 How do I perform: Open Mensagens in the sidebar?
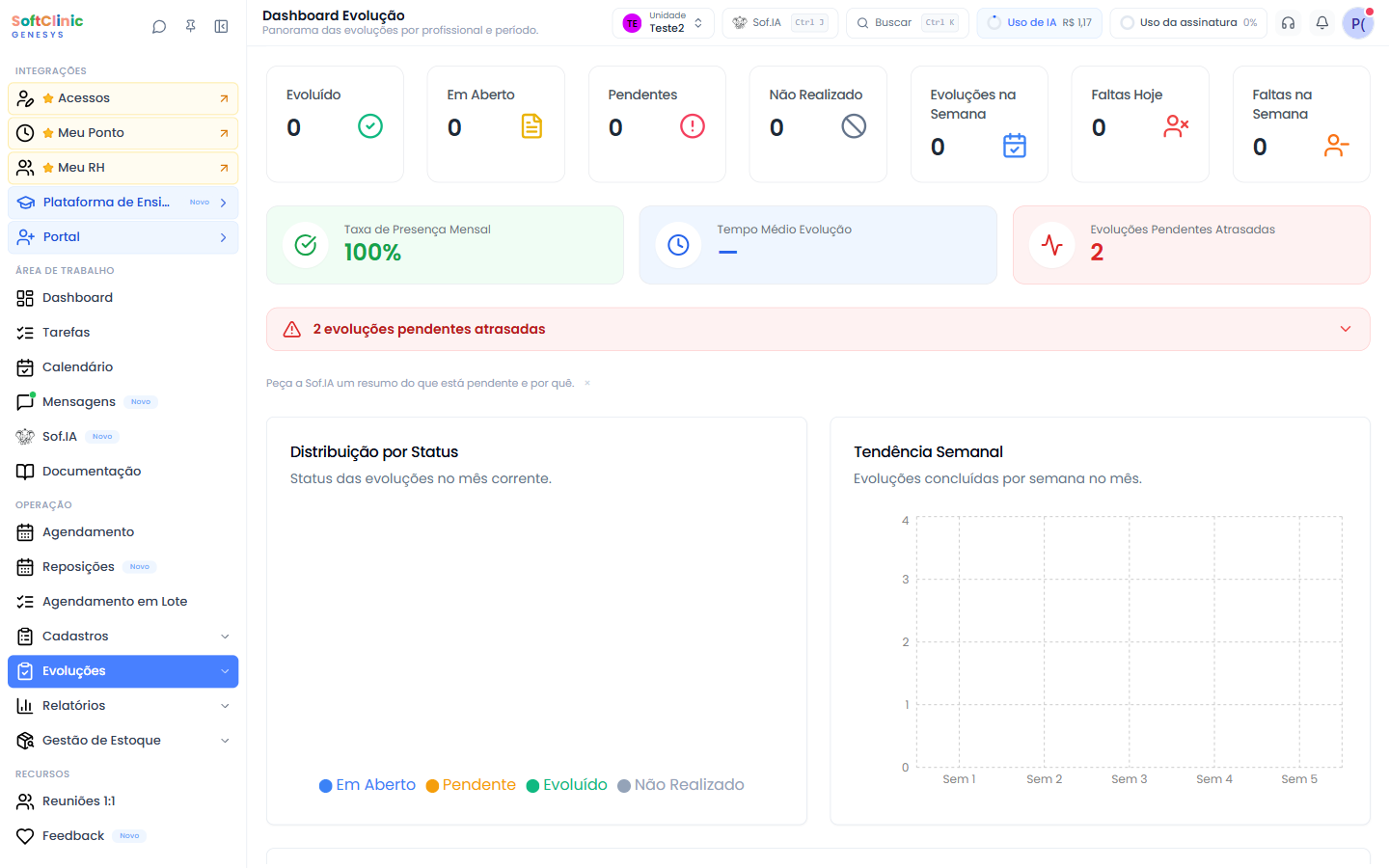click(x=123, y=402)
